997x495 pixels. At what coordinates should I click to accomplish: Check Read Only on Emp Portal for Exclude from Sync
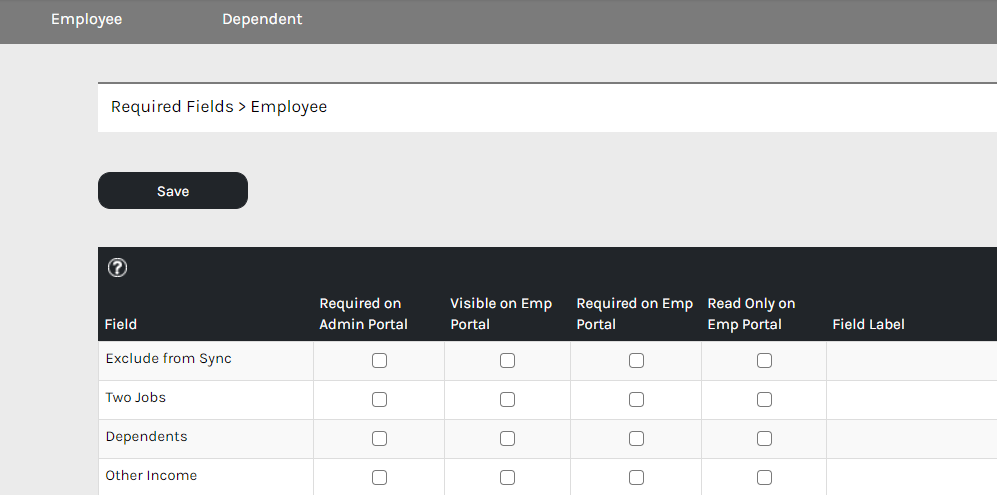click(764, 361)
